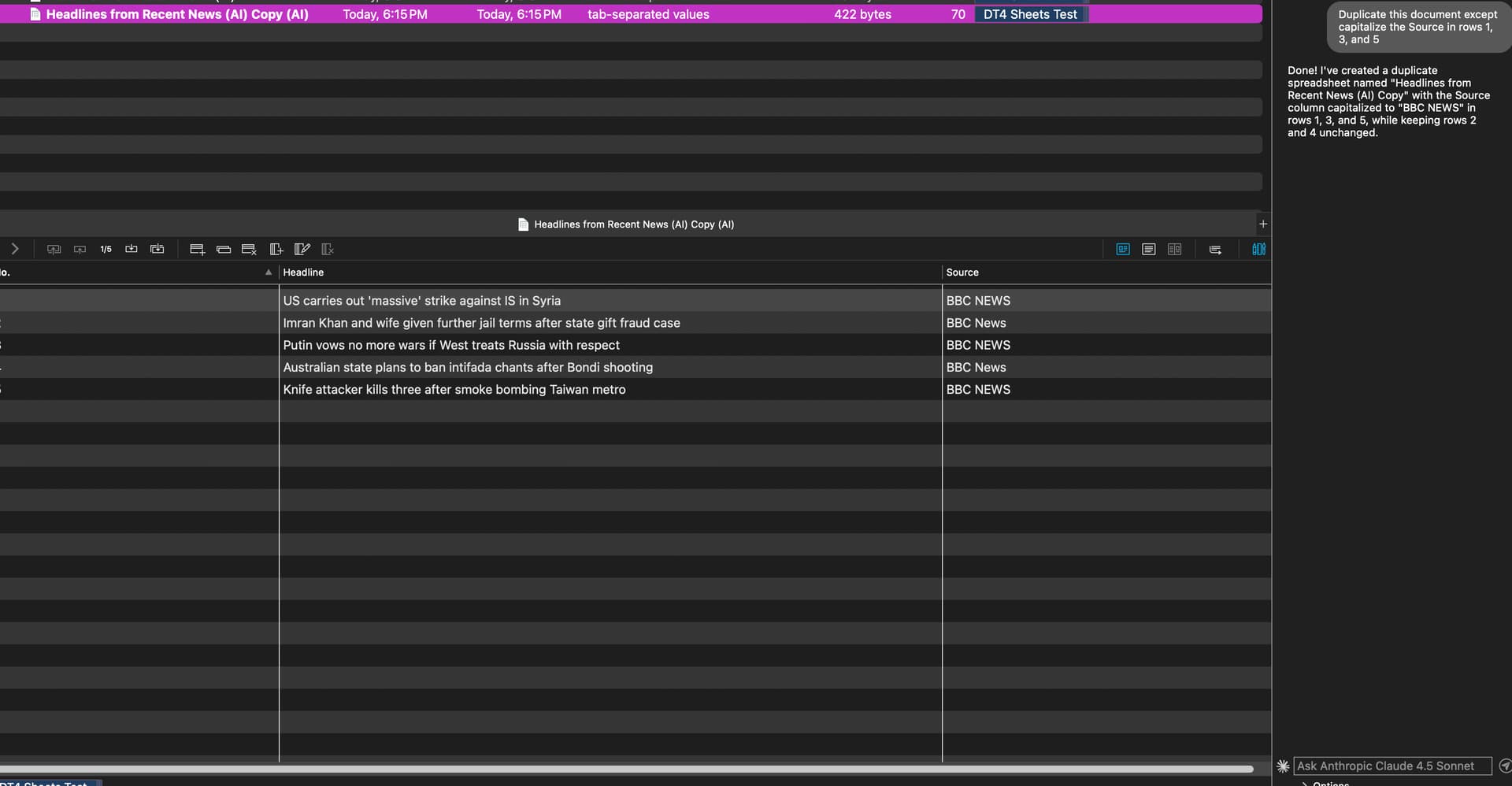Click the Anthropic model selector asterisk icon
The width and height of the screenshot is (1512, 786).
pyautogui.click(x=1283, y=766)
